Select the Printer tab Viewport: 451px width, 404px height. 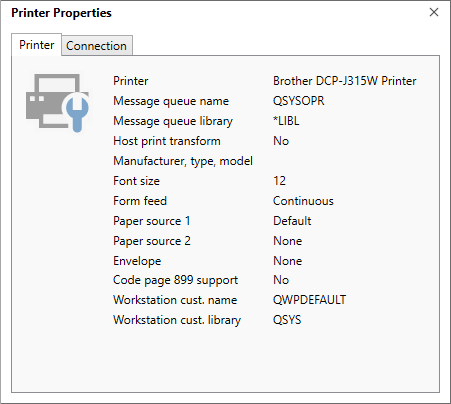(x=37, y=45)
